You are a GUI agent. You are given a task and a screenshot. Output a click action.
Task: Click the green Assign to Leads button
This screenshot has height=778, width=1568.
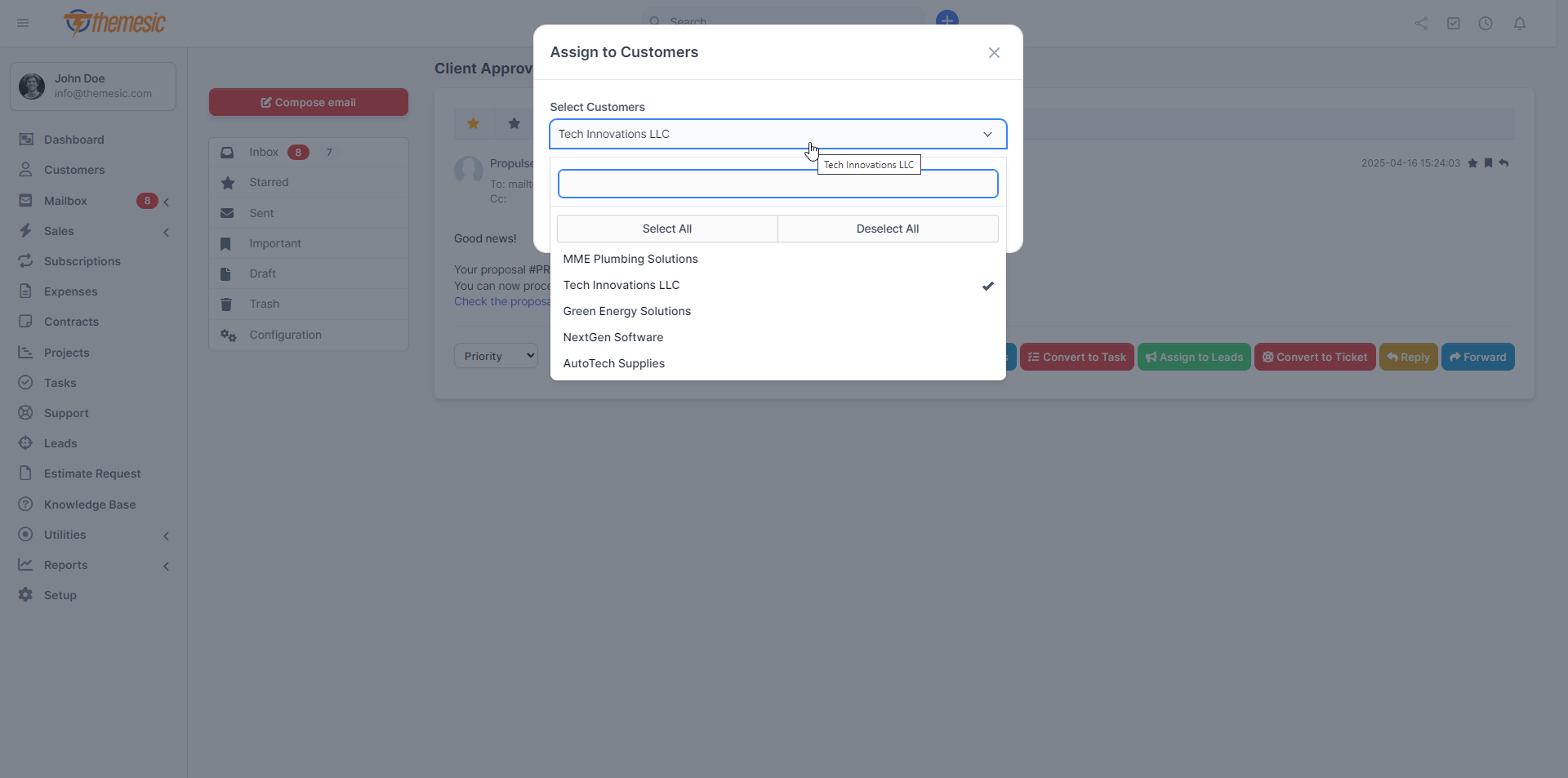coord(1193,357)
